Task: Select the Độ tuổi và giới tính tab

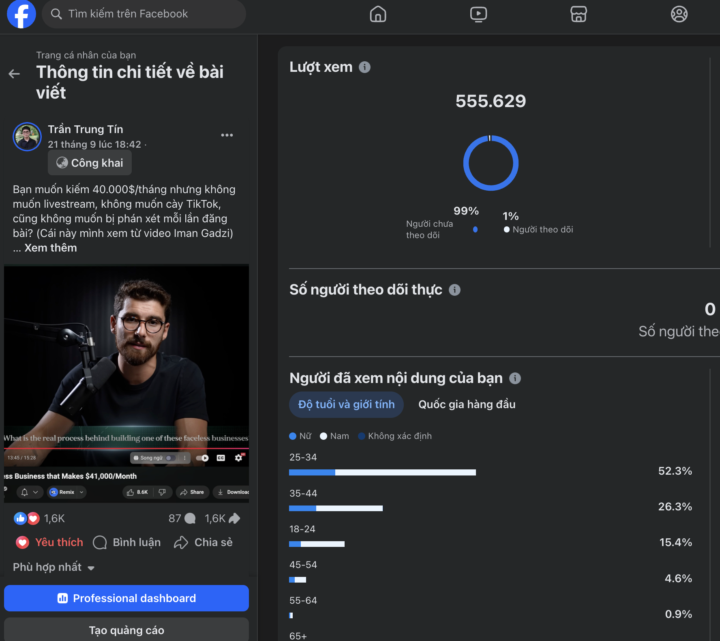Action: click(x=346, y=404)
